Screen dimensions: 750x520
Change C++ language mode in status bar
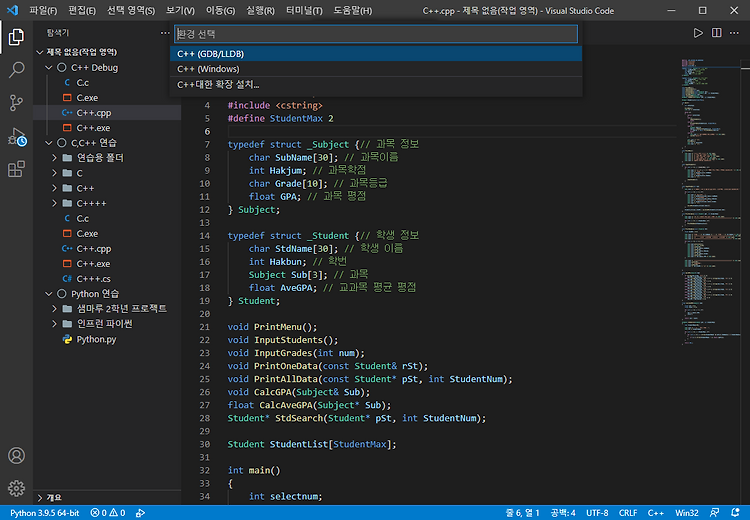point(656,513)
